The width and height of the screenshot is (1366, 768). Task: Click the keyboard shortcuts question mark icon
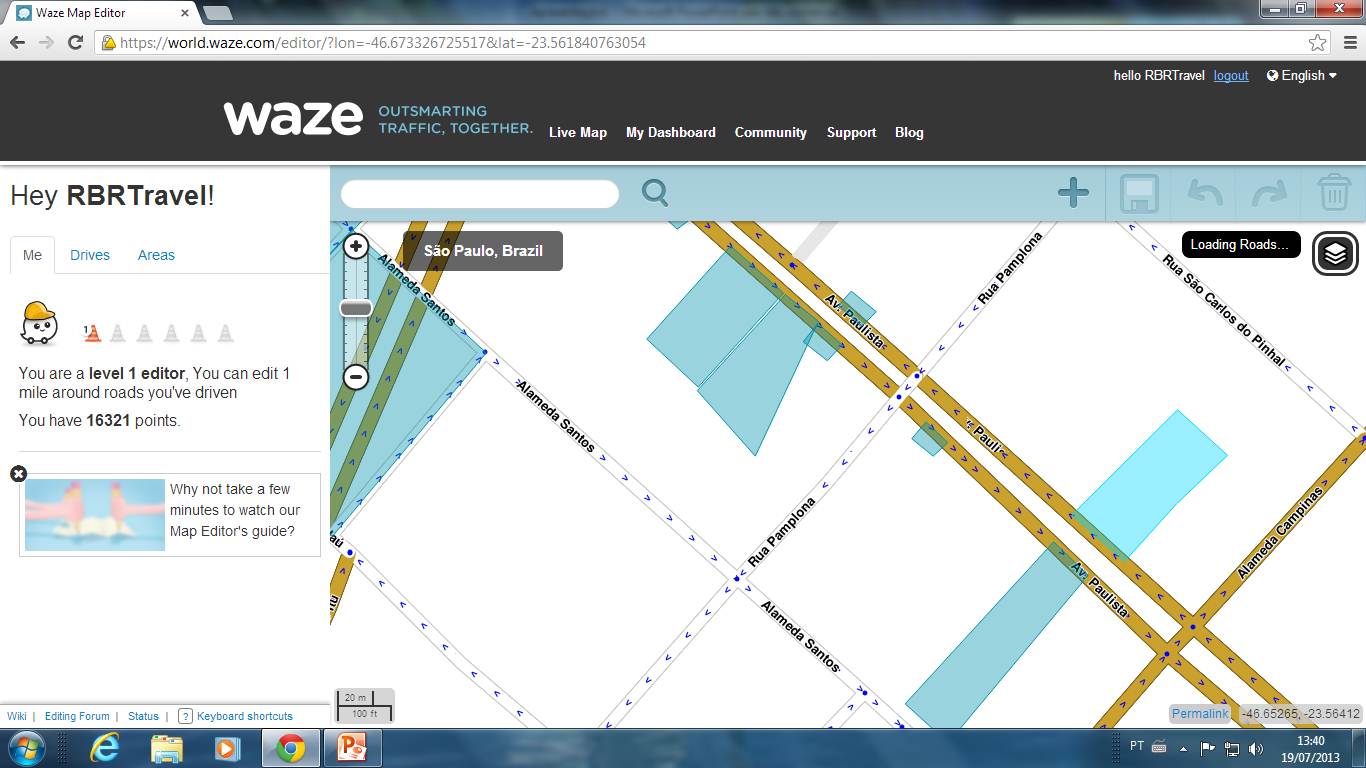(185, 716)
